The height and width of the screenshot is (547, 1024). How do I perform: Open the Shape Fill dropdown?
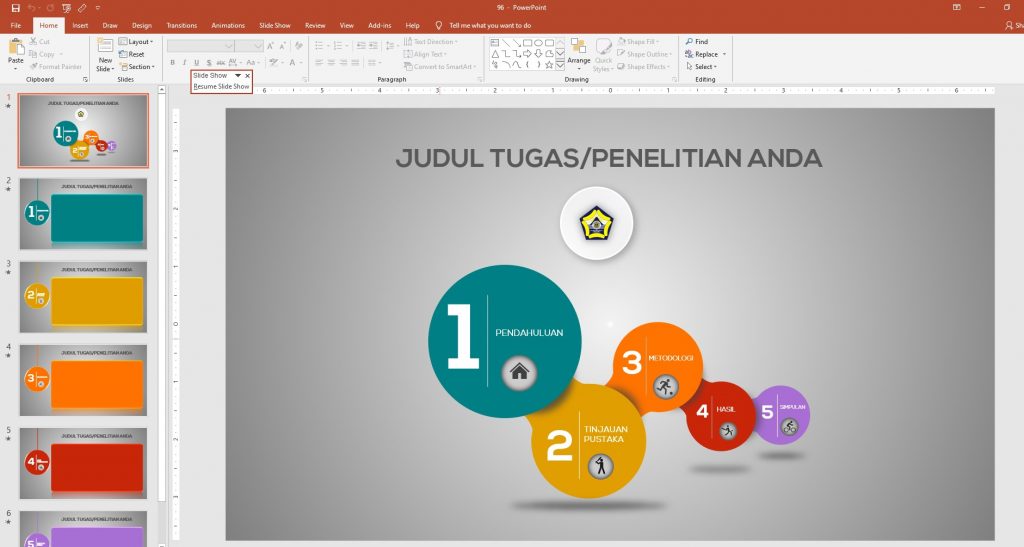click(638, 41)
